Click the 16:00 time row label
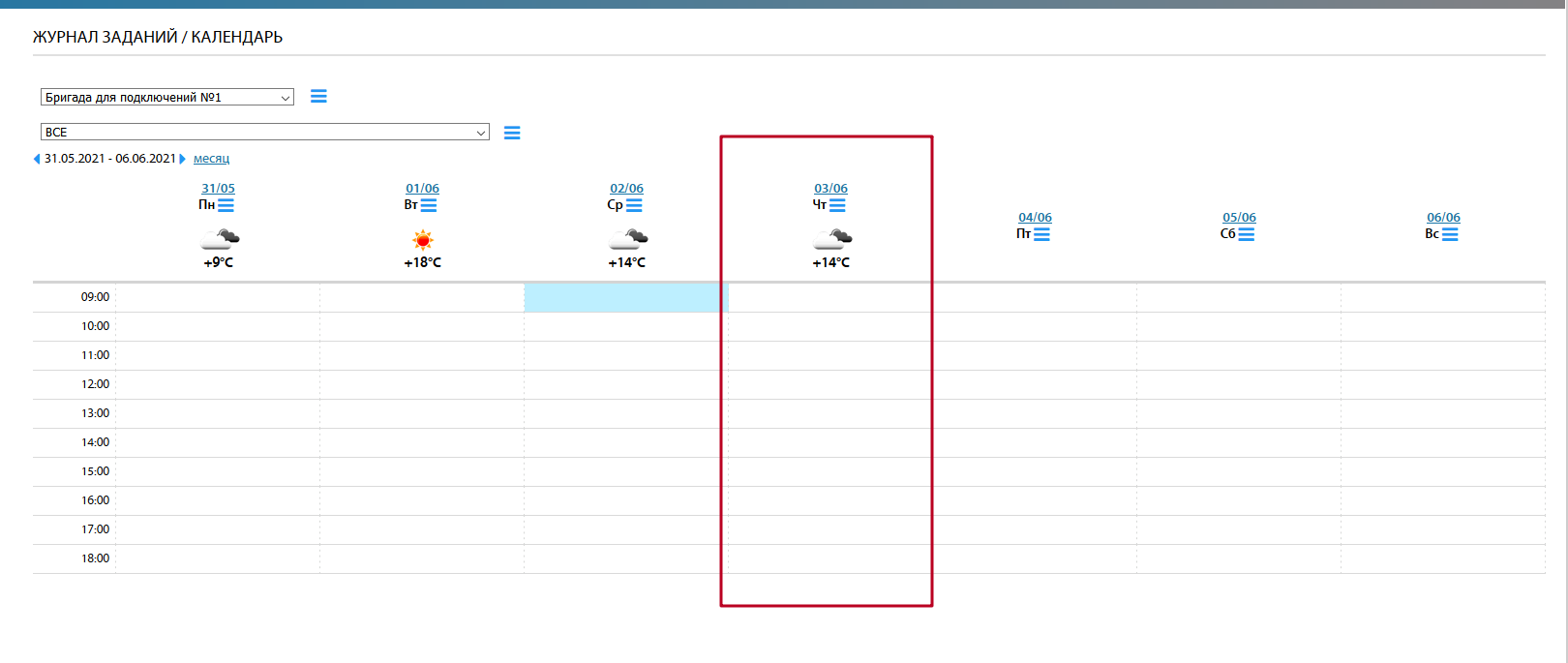 click(x=95, y=500)
